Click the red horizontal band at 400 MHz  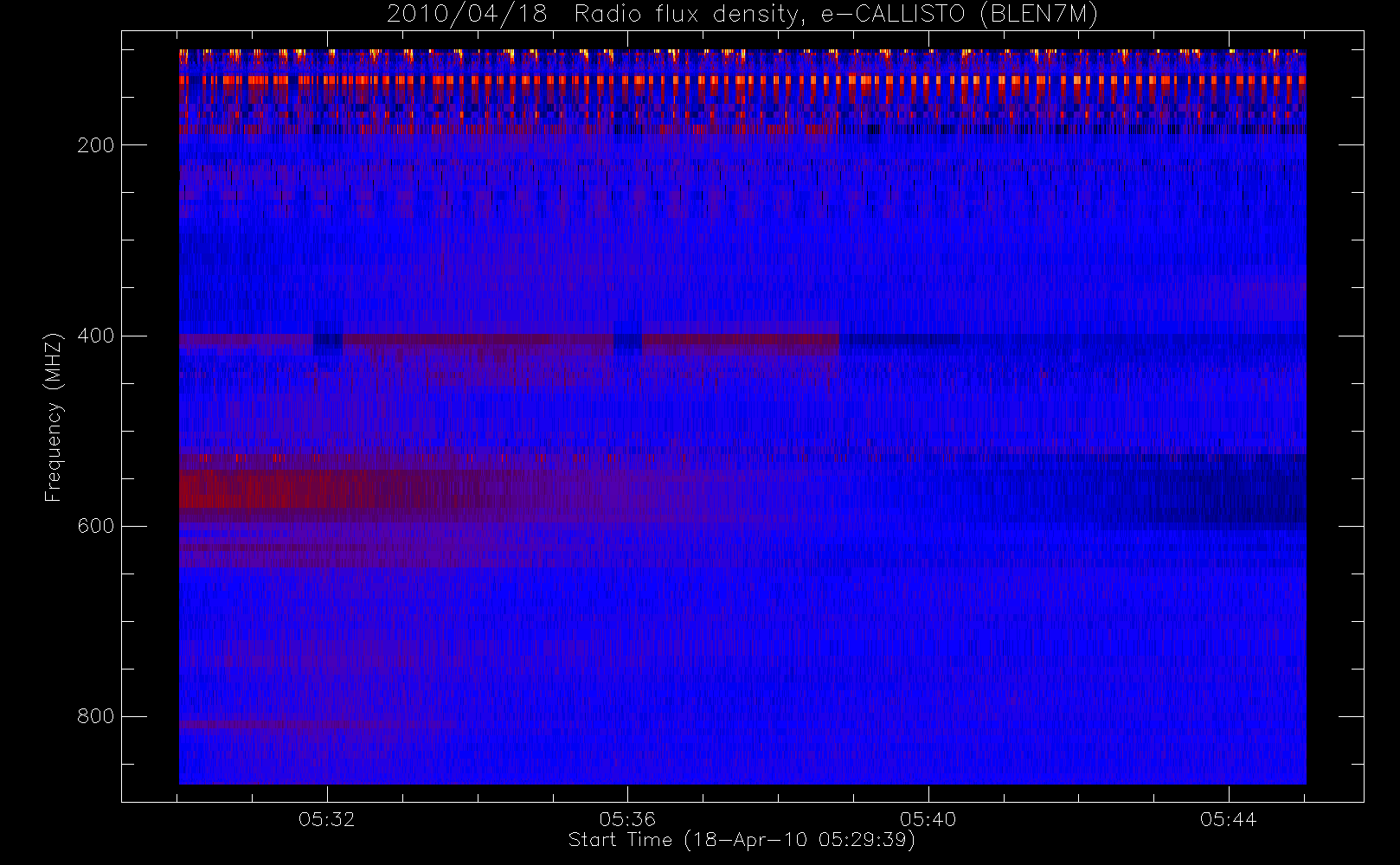click(509, 340)
